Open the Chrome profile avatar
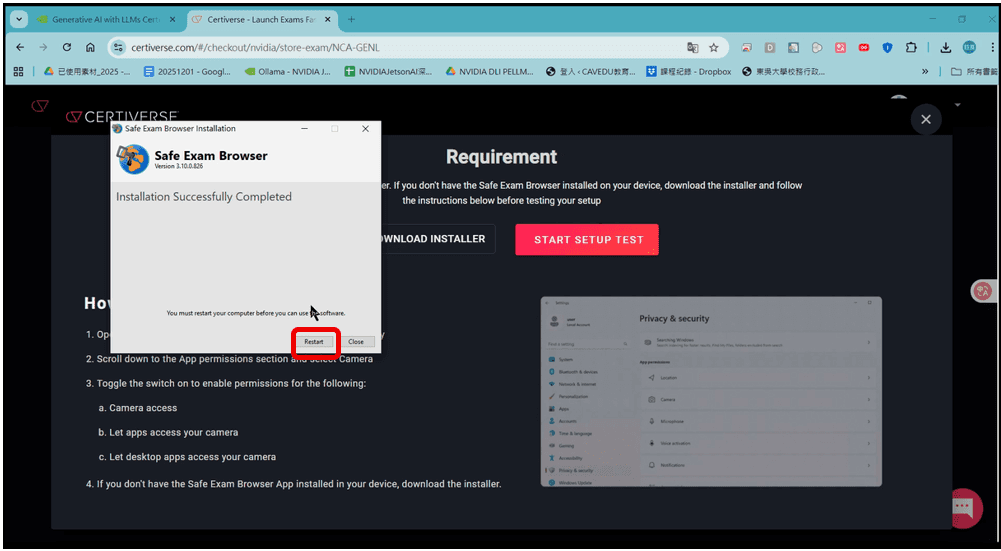Screen dimensions: 1001x551 pyautogui.click(x=969, y=47)
